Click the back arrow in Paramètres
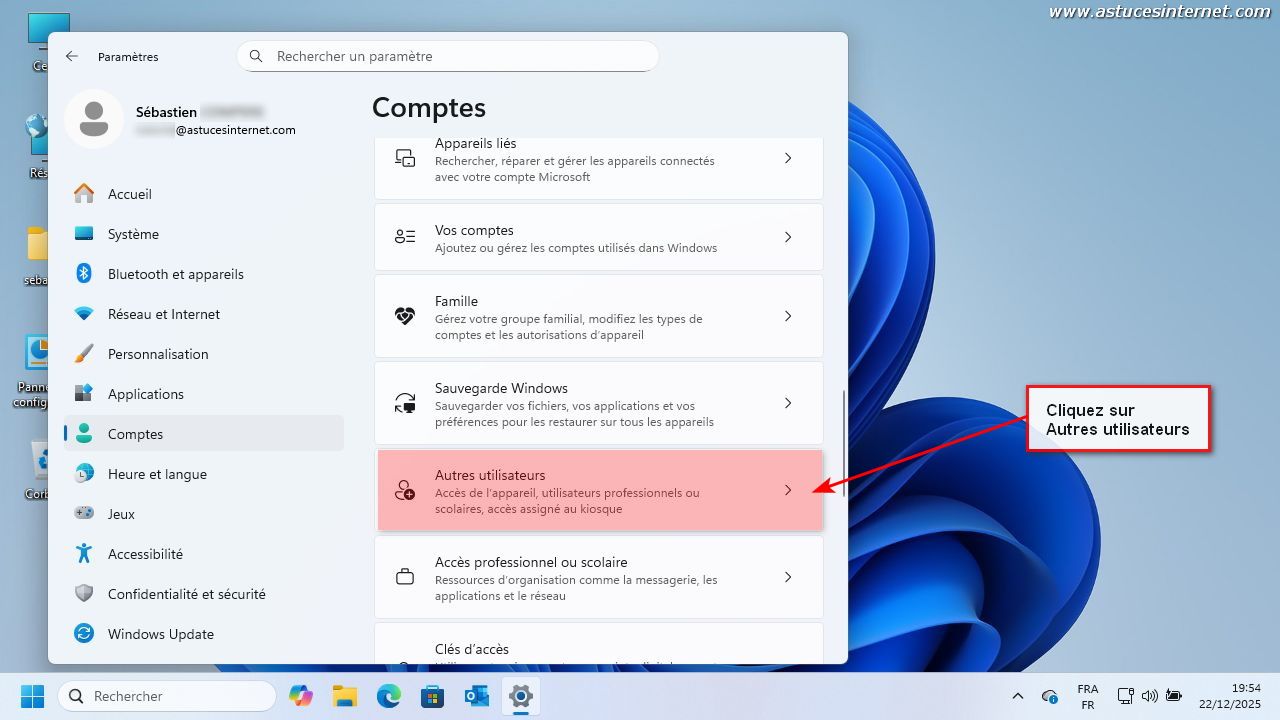1280x720 pixels. [72, 57]
